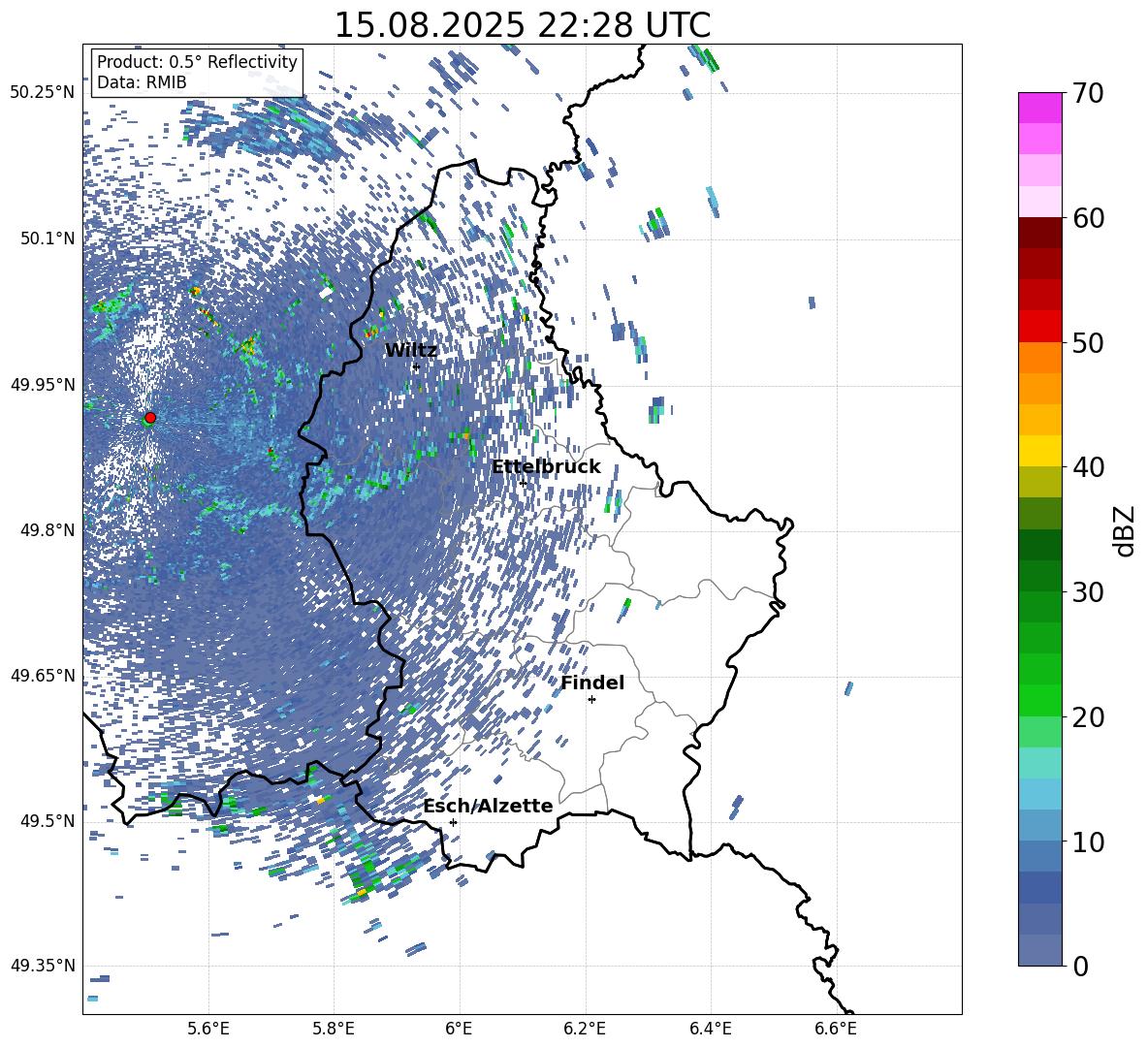Image resolution: width=1148 pixels, height=1048 pixels.
Task: Click the 49.5°N latitude label
Action: point(48,821)
